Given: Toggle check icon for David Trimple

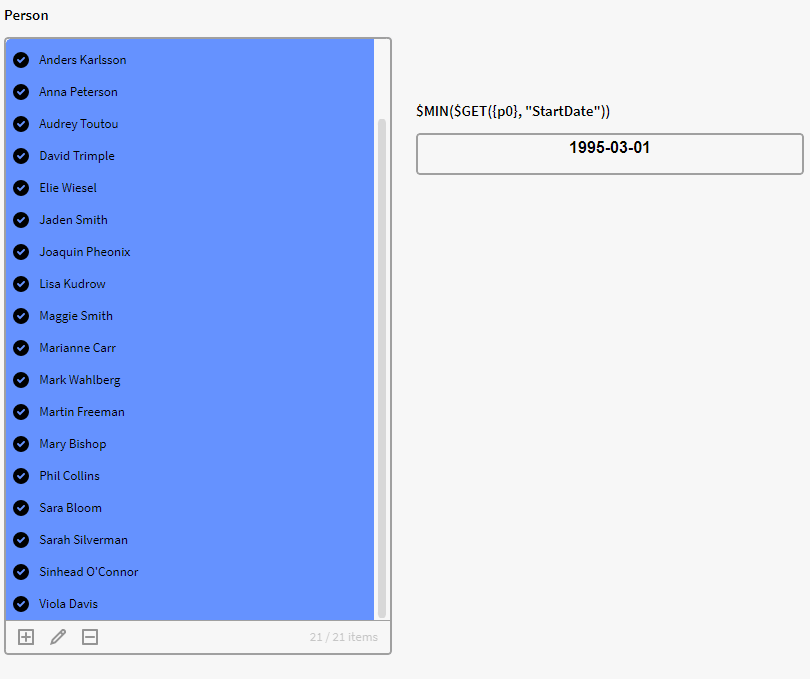Looking at the screenshot, I should [x=21, y=156].
